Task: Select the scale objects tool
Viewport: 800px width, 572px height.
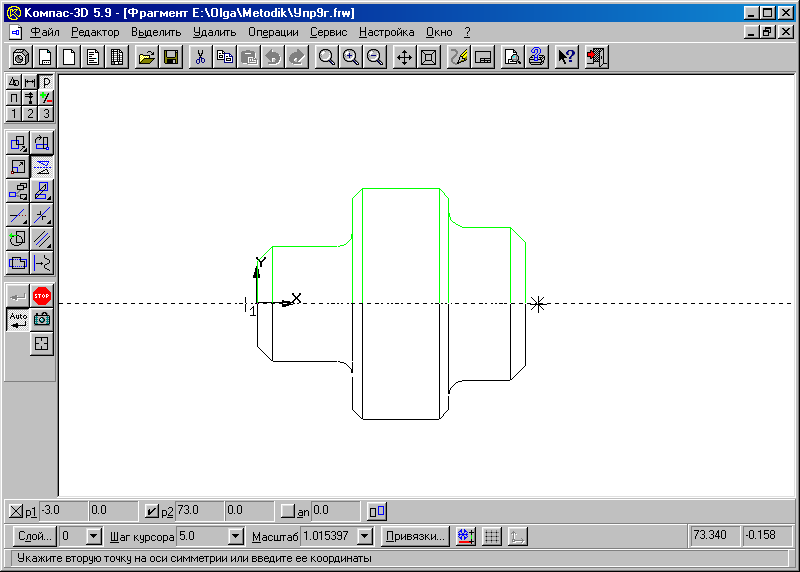Action: pyautogui.click(x=18, y=167)
